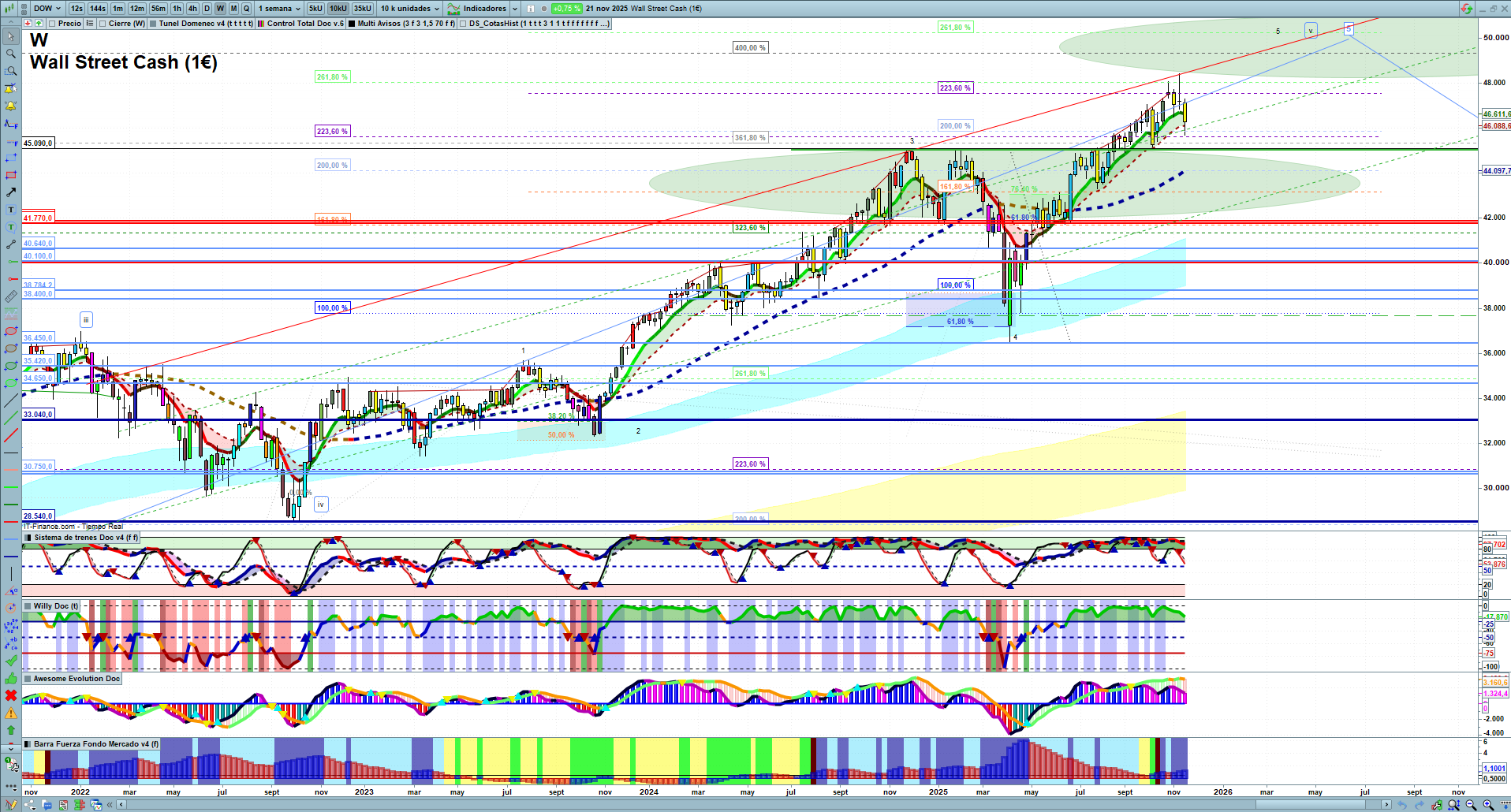The height and width of the screenshot is (812, 1511).
Task: Click the red X delete tool
Action: 11,695
